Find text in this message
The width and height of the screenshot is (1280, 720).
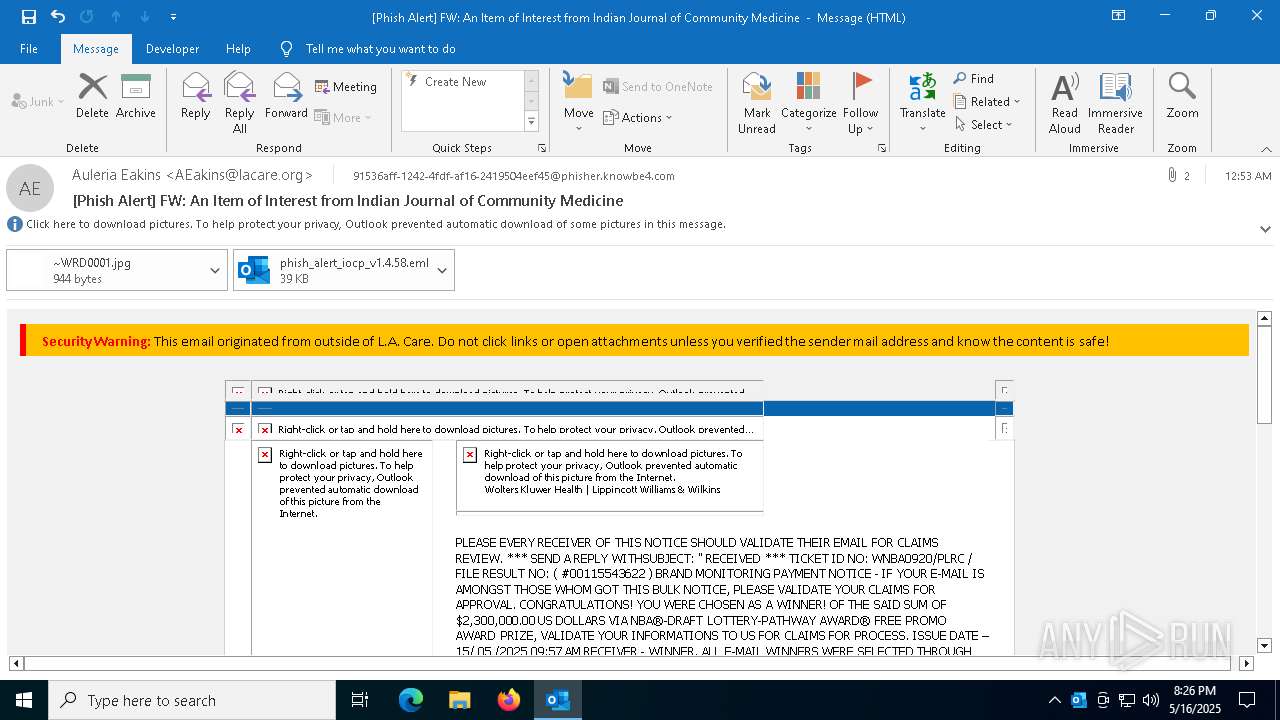click(974, 79)
